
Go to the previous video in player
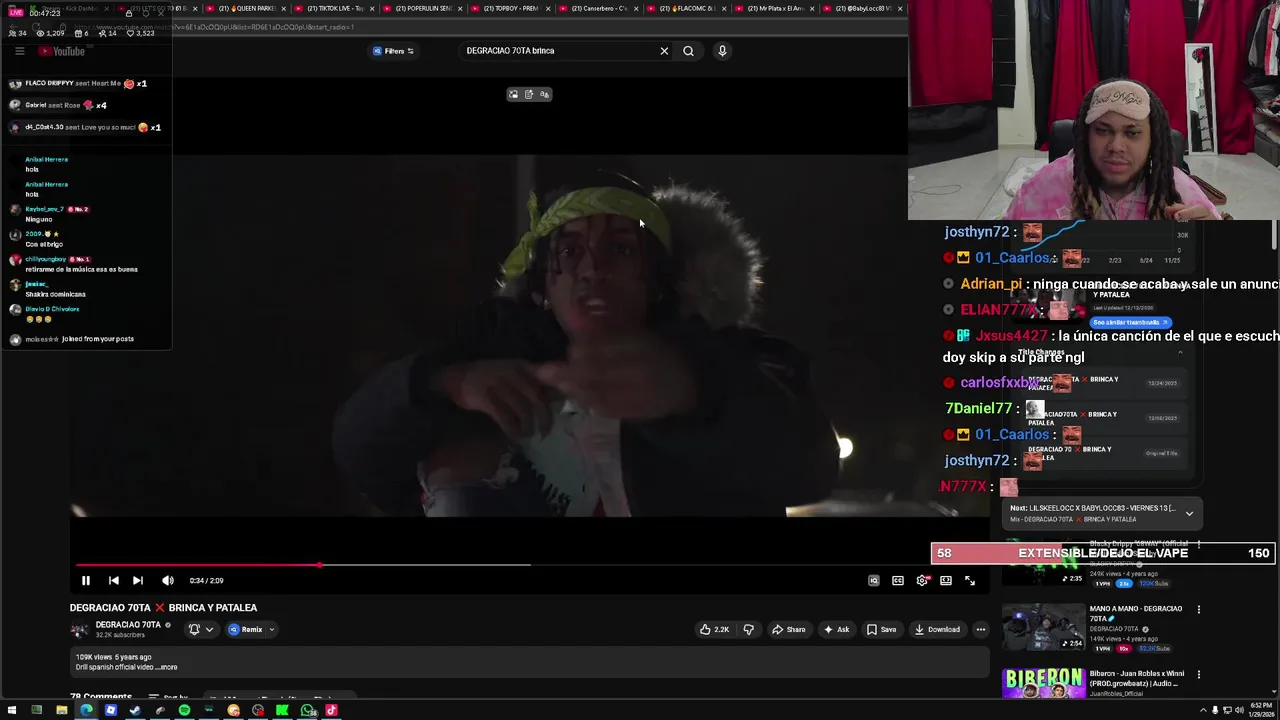pyautogui.click(x=113, y=580)
